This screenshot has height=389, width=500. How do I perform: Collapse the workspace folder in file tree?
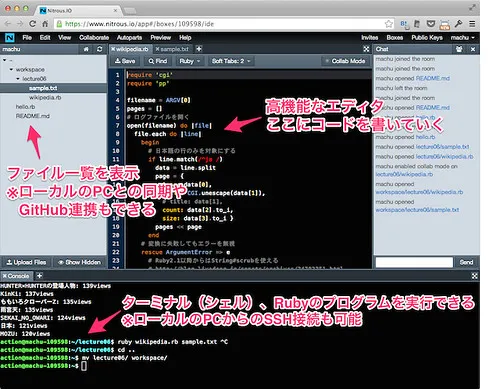[x=11, y=70]
